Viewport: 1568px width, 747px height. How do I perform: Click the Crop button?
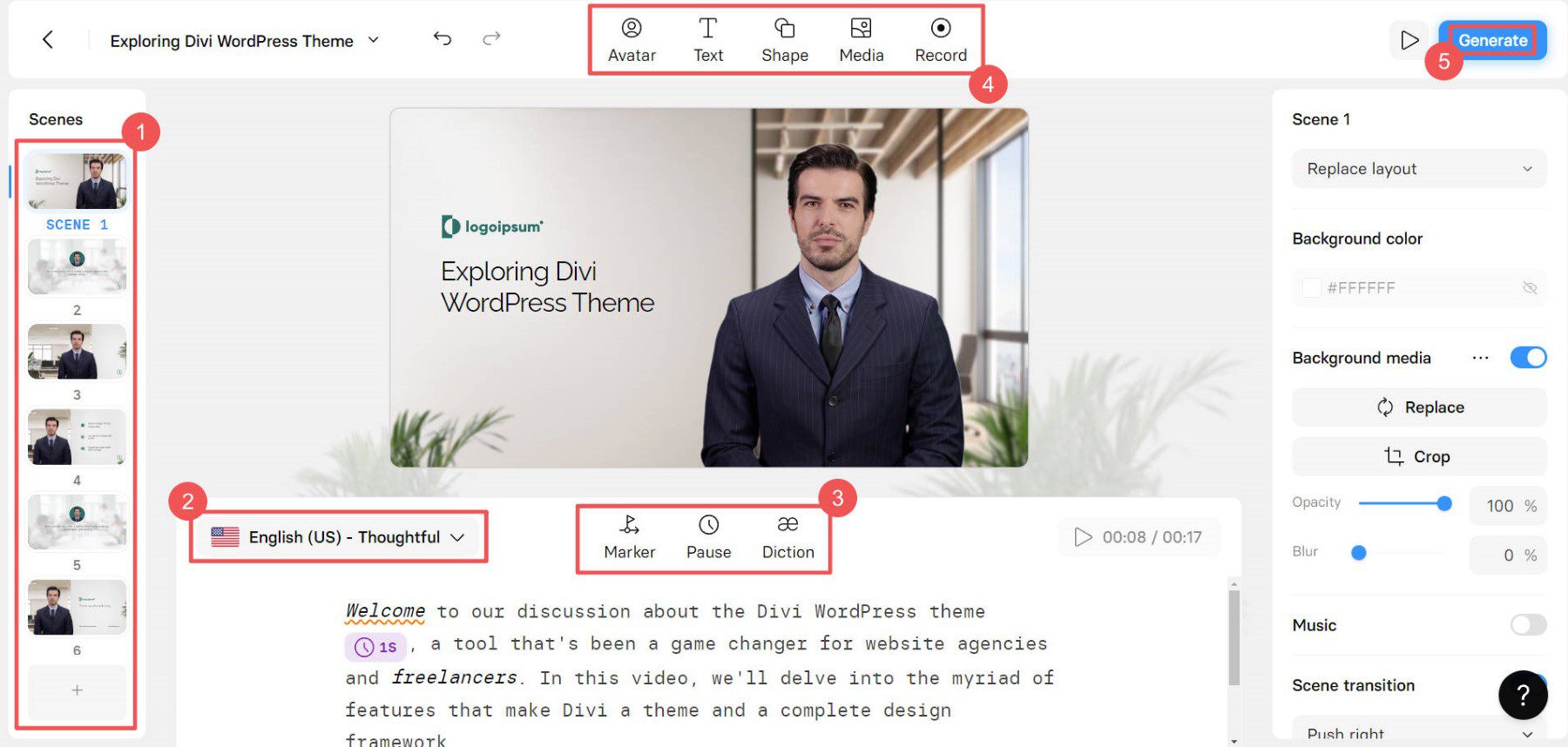coord(1419,457)
